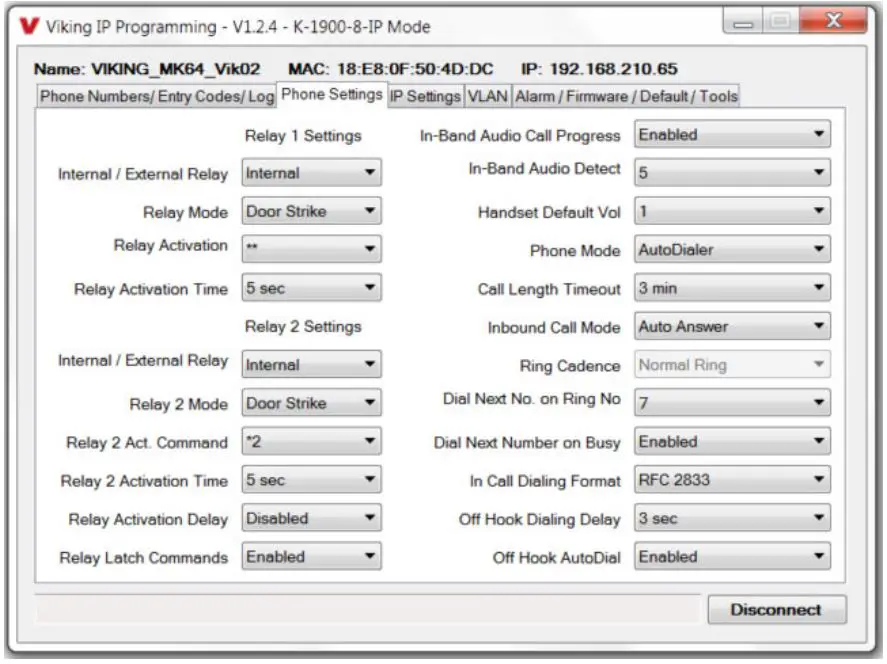Open the Internal/External Relay dropdown under Relay 1
887x664 pixels.
point(312,172)
